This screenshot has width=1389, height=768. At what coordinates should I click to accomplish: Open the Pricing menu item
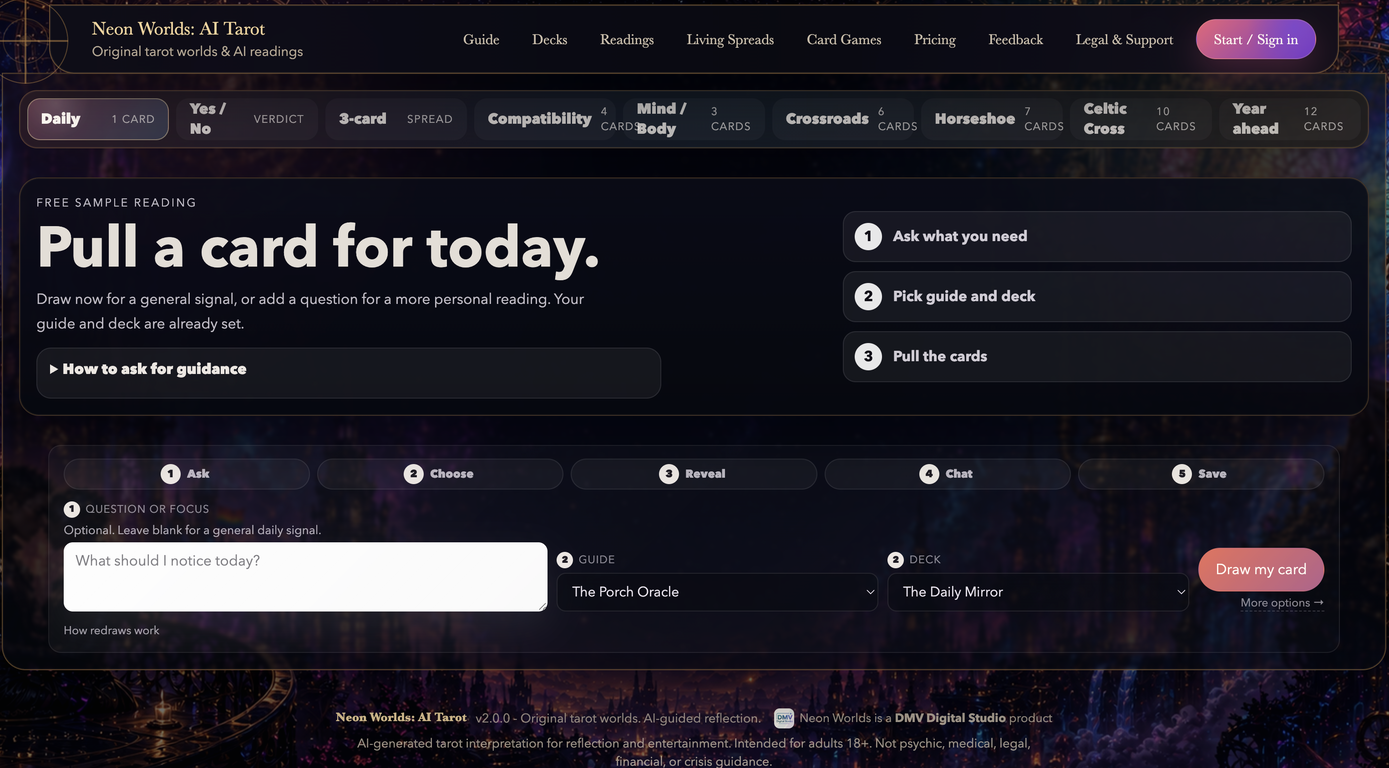(x=935, y=40)
